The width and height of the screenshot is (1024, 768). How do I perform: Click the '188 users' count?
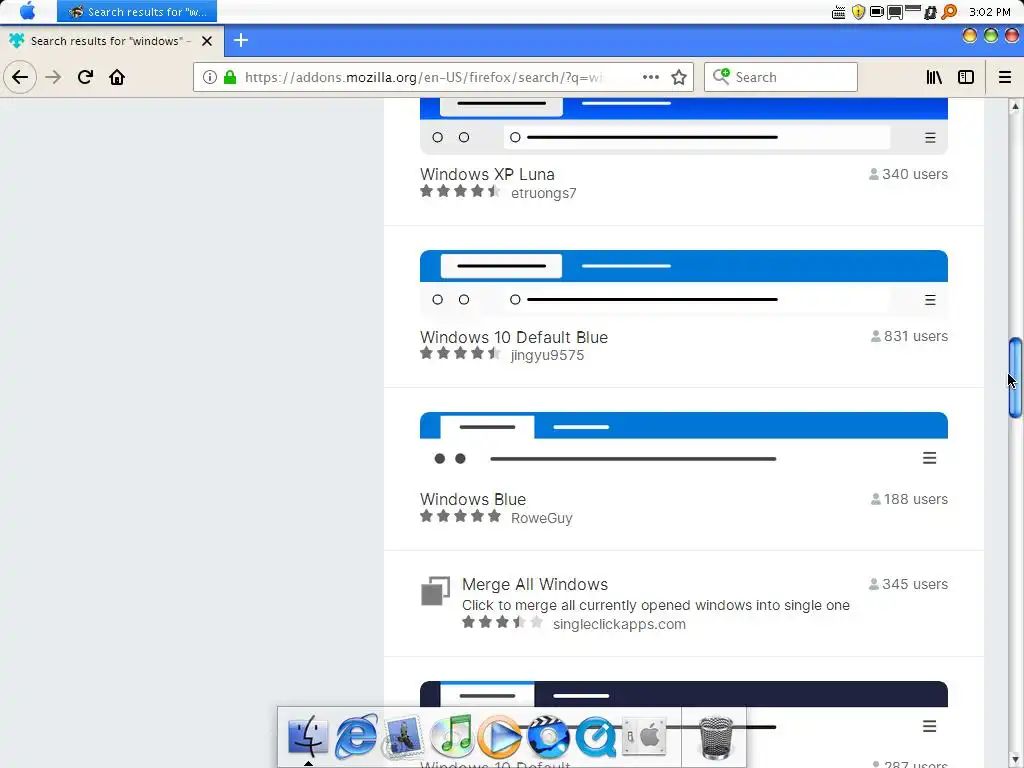(x=909, y=499)
